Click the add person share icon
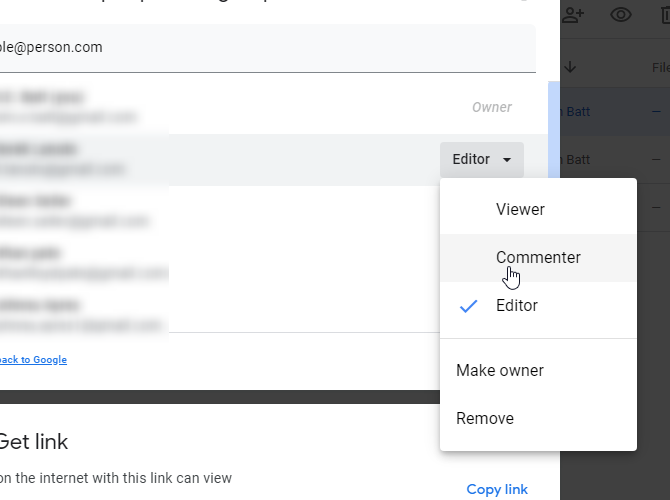This screenshot has height=500, width=670. 573,15
